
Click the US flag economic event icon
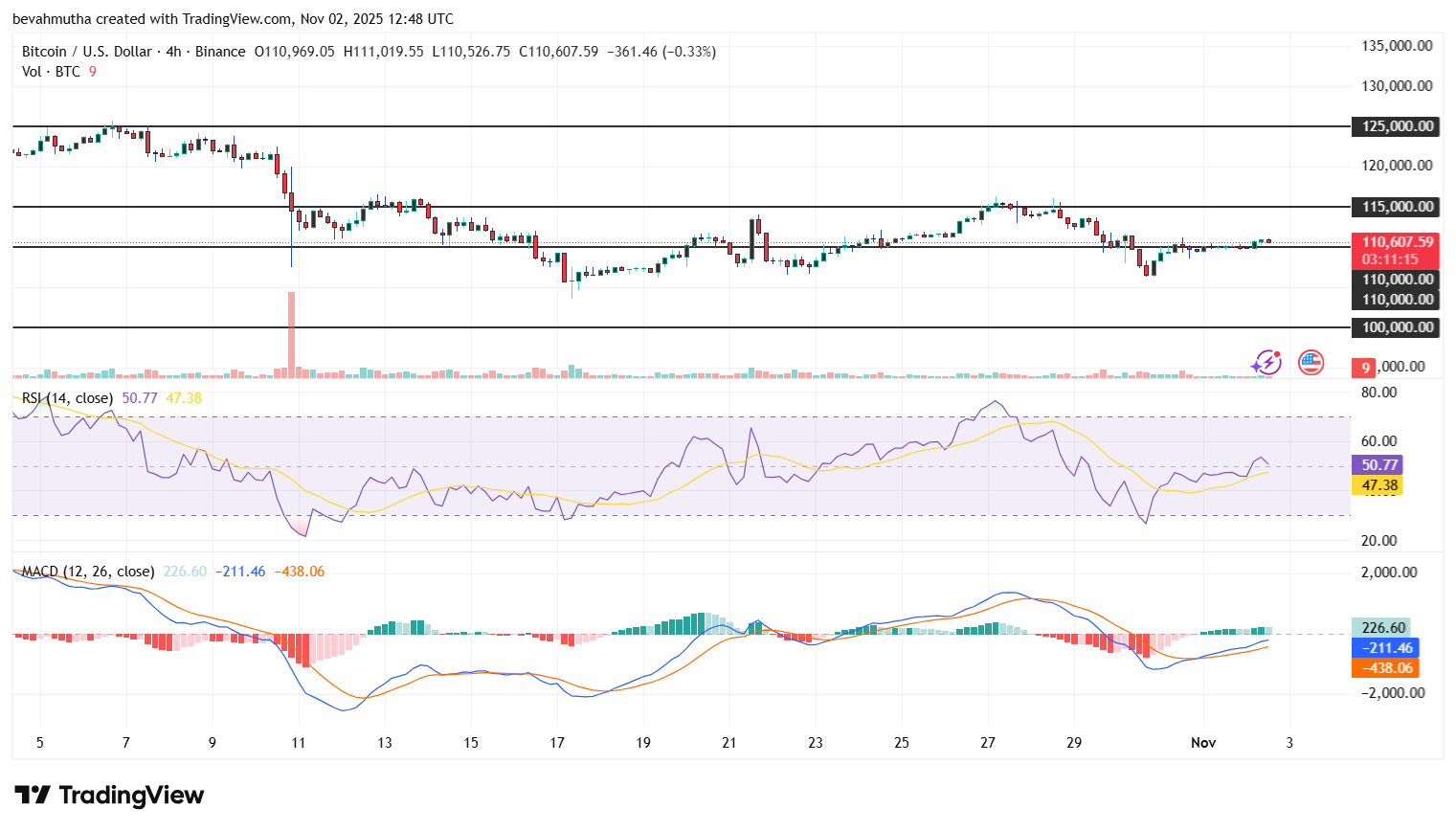(1310, 362)
